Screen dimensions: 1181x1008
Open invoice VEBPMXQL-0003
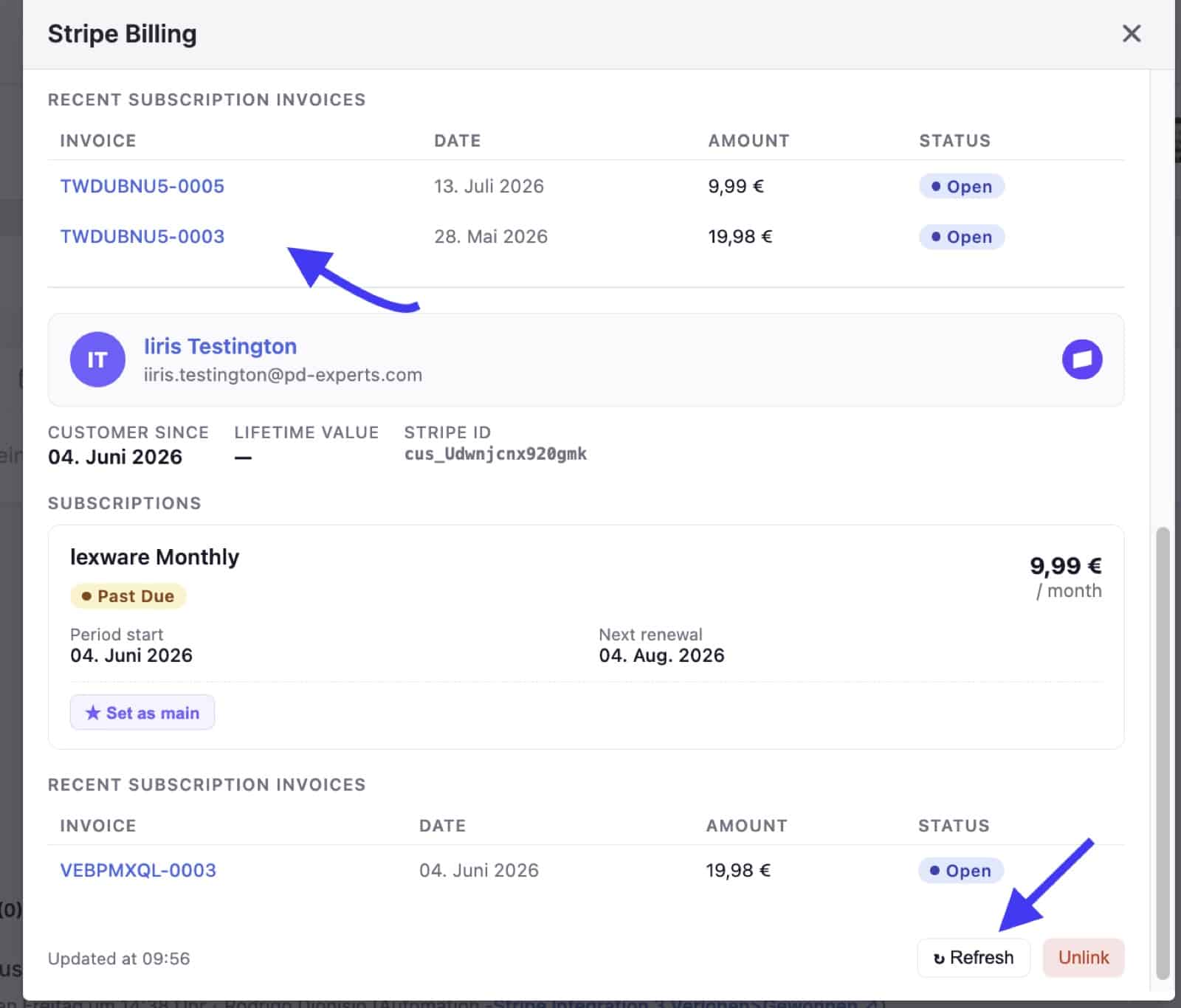(138, 870)
